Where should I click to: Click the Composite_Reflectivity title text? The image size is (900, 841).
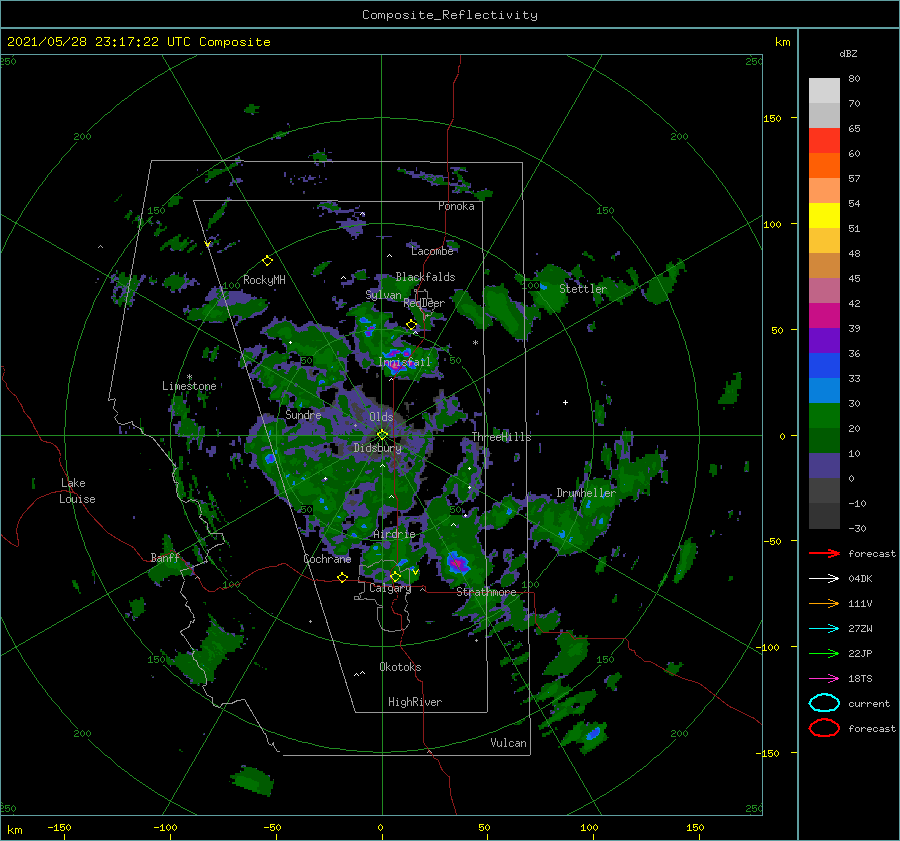coord(449,15)
